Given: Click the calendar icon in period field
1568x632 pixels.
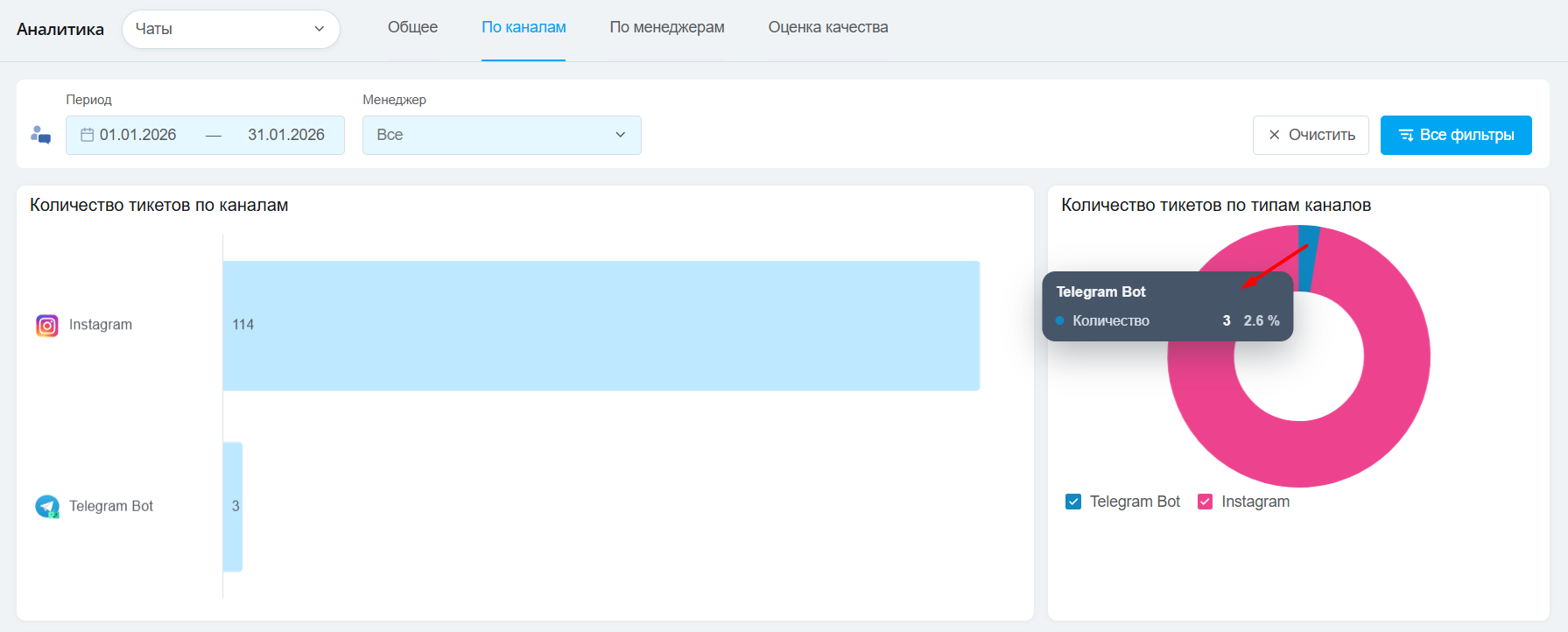Looking at the screenshot, I should pos(87,135).
